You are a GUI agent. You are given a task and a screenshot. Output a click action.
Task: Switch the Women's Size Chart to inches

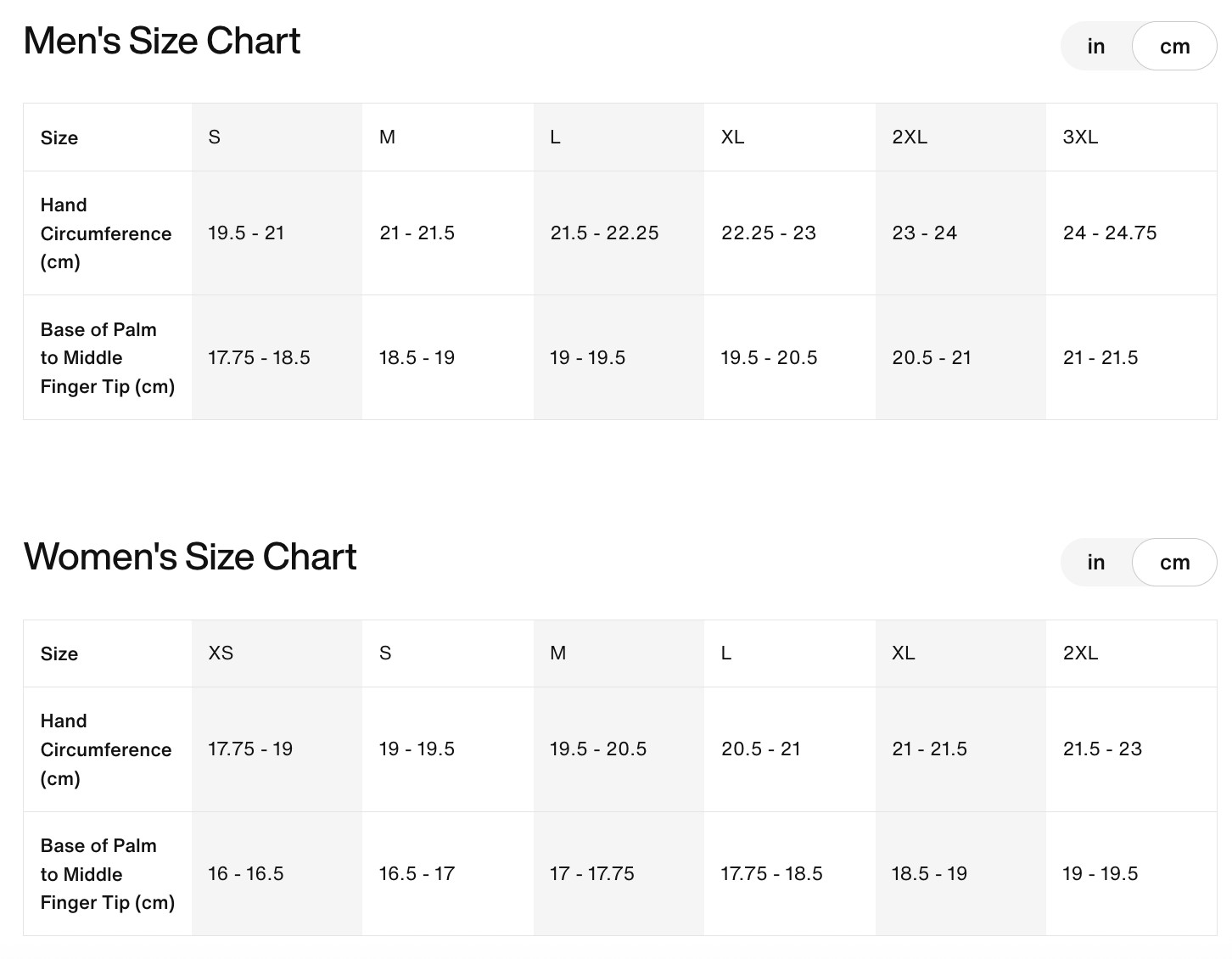pyautogui.click(x=1096, y=562)
